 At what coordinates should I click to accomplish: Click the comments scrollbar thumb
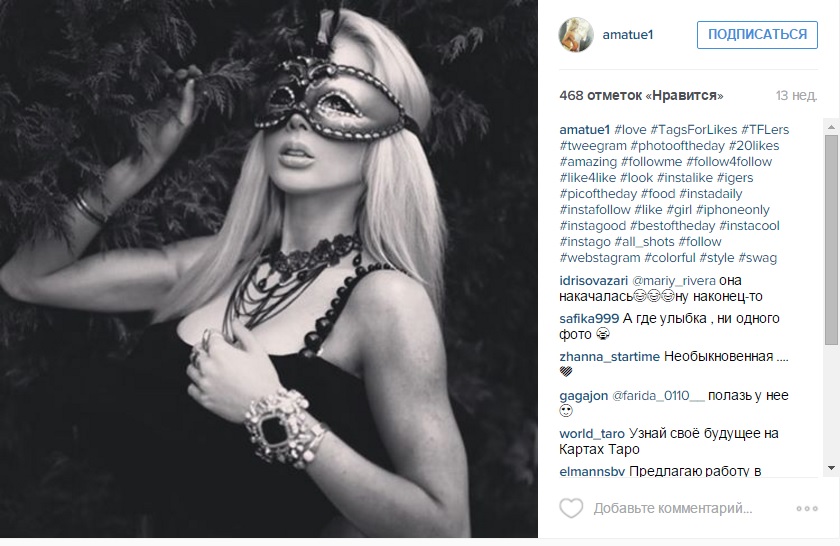(831, 240)
